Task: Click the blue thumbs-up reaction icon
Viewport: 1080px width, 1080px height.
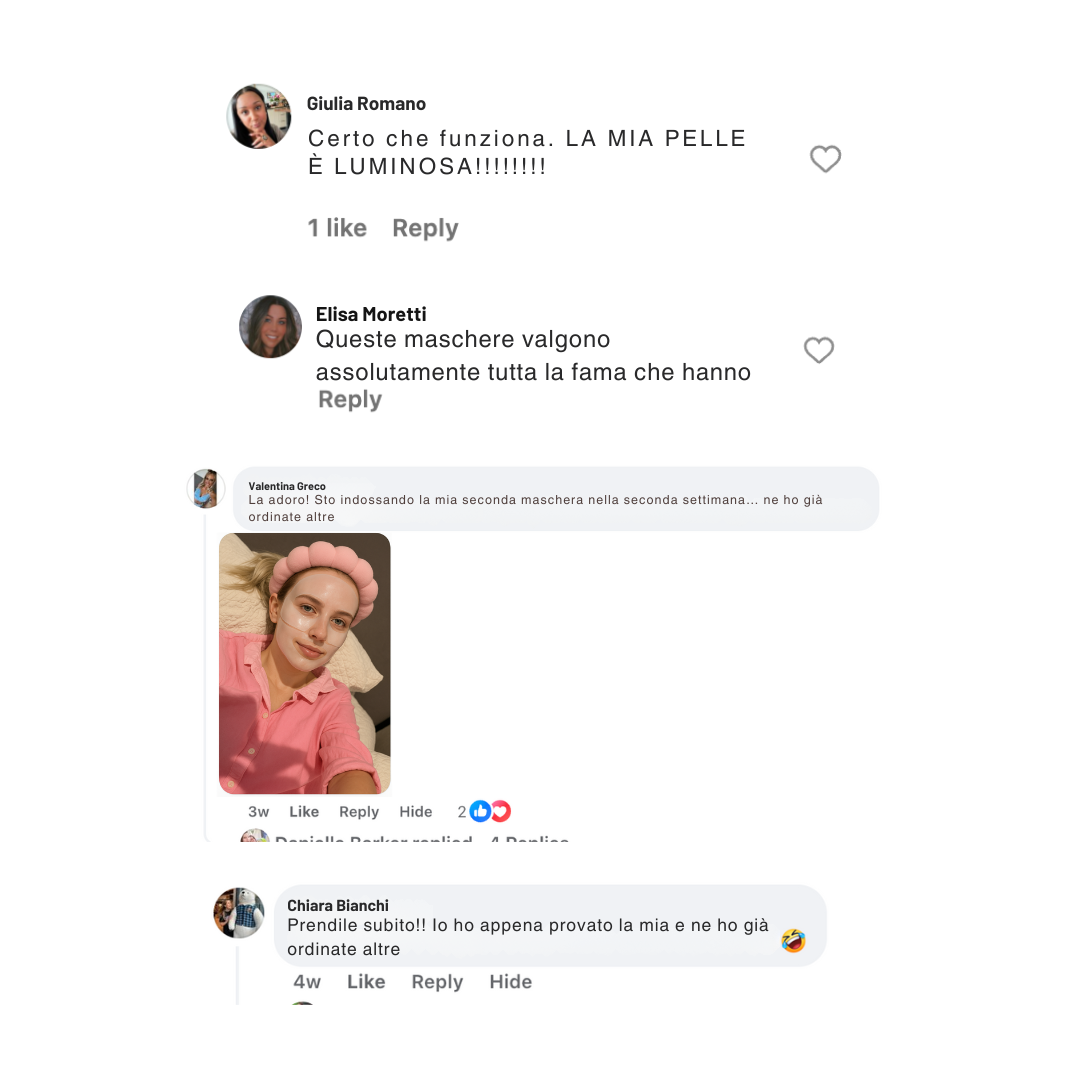Action: click(x=480, y=811)
